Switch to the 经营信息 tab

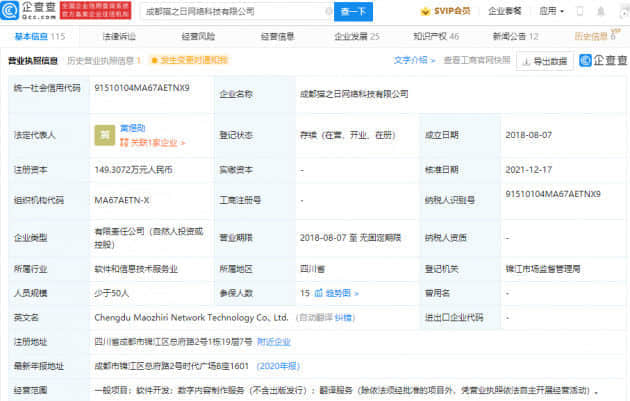point(278,37)
